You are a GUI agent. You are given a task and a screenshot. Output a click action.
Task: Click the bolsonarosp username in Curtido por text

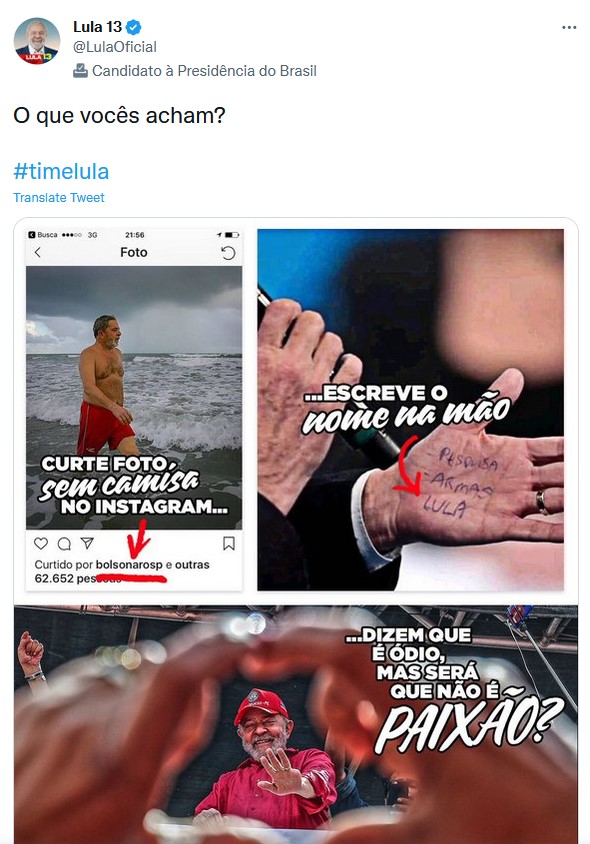tap(129, 565)
